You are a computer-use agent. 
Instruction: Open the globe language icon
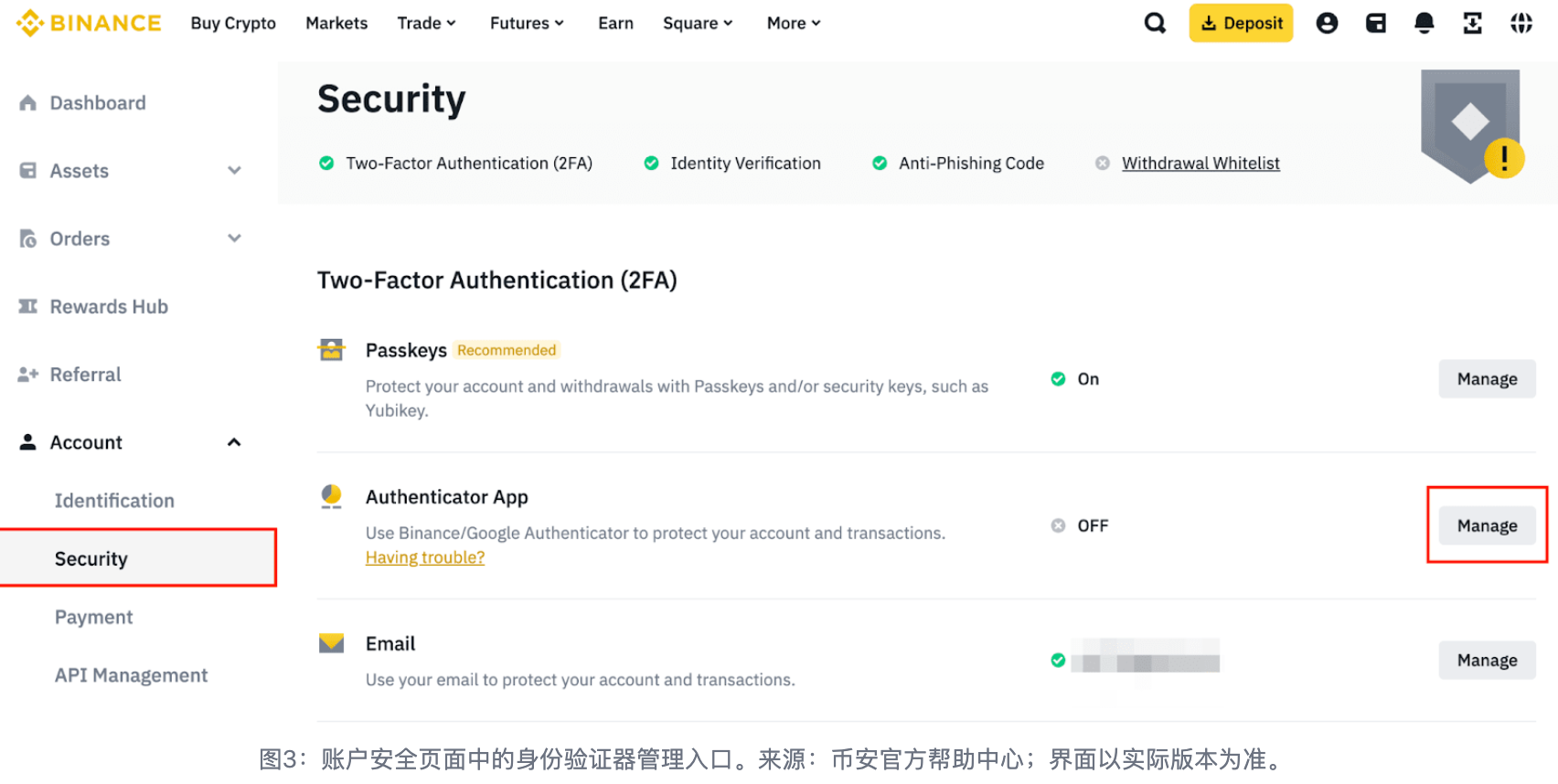pos(1521,23)
